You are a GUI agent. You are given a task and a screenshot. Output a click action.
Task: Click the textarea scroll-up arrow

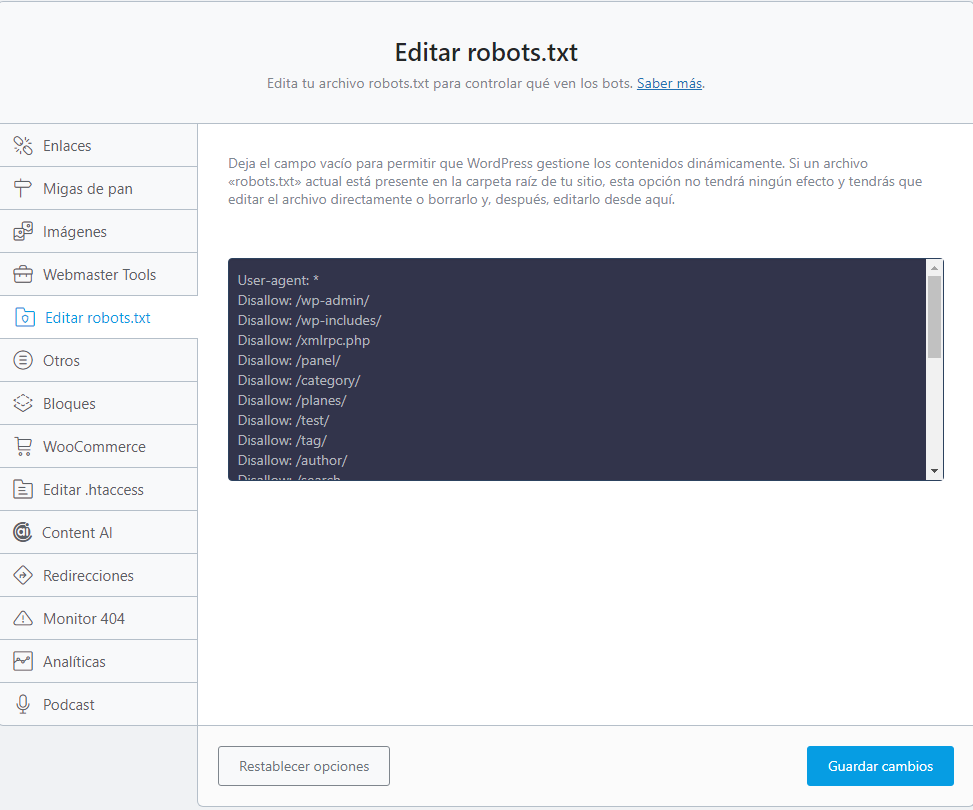(934, 268)
